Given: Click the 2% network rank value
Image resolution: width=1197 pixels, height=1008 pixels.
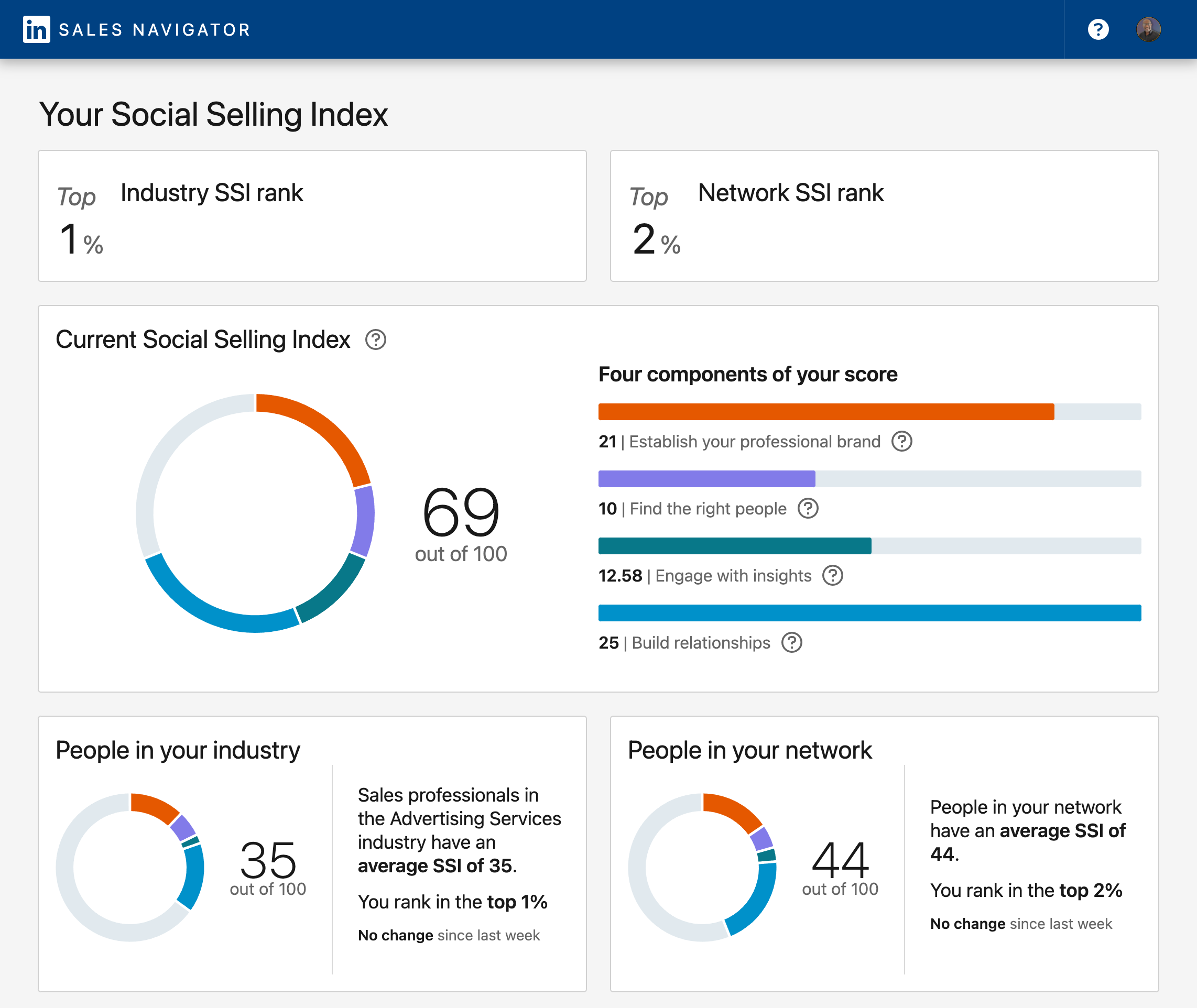Looking at the screenshot, I should 656,239.
